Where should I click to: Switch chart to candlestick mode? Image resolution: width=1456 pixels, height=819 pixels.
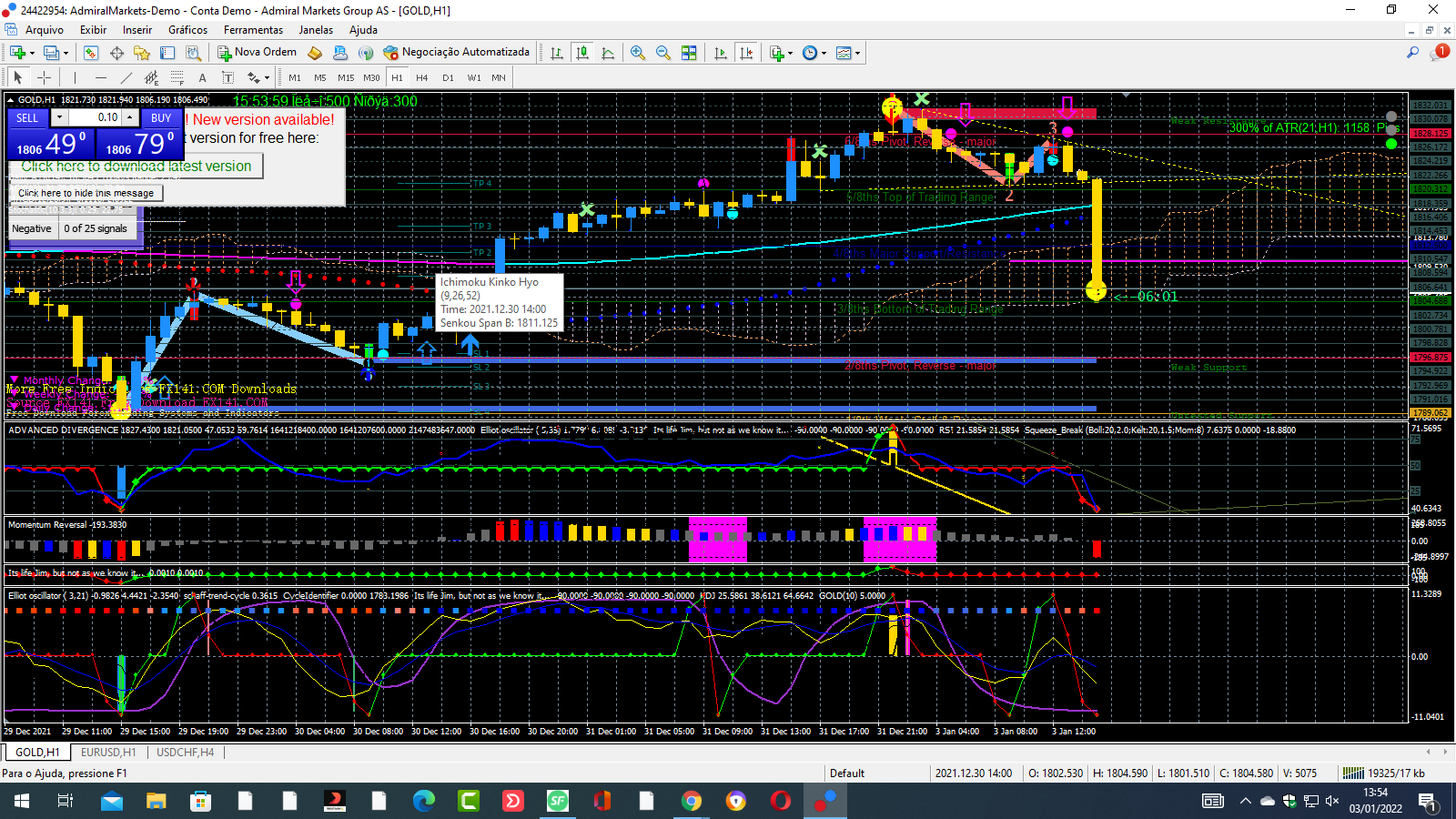(x=582, y=53)
